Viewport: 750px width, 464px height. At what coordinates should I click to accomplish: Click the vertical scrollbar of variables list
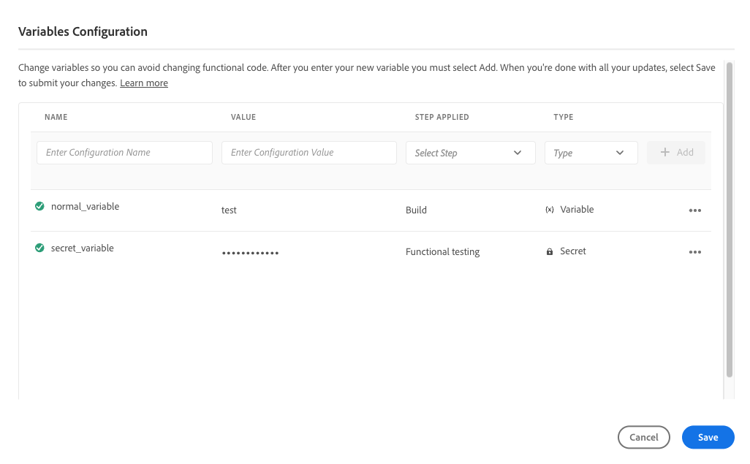tap(729, 220)
